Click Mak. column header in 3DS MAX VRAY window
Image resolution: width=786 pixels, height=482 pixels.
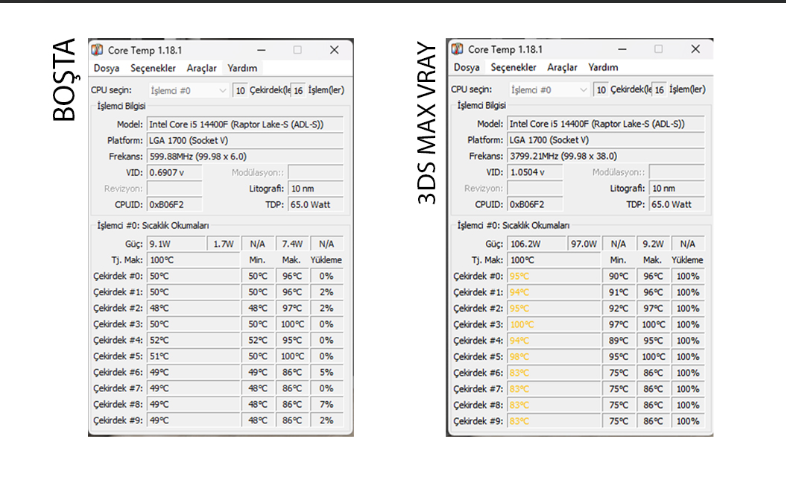pos(652,260)
